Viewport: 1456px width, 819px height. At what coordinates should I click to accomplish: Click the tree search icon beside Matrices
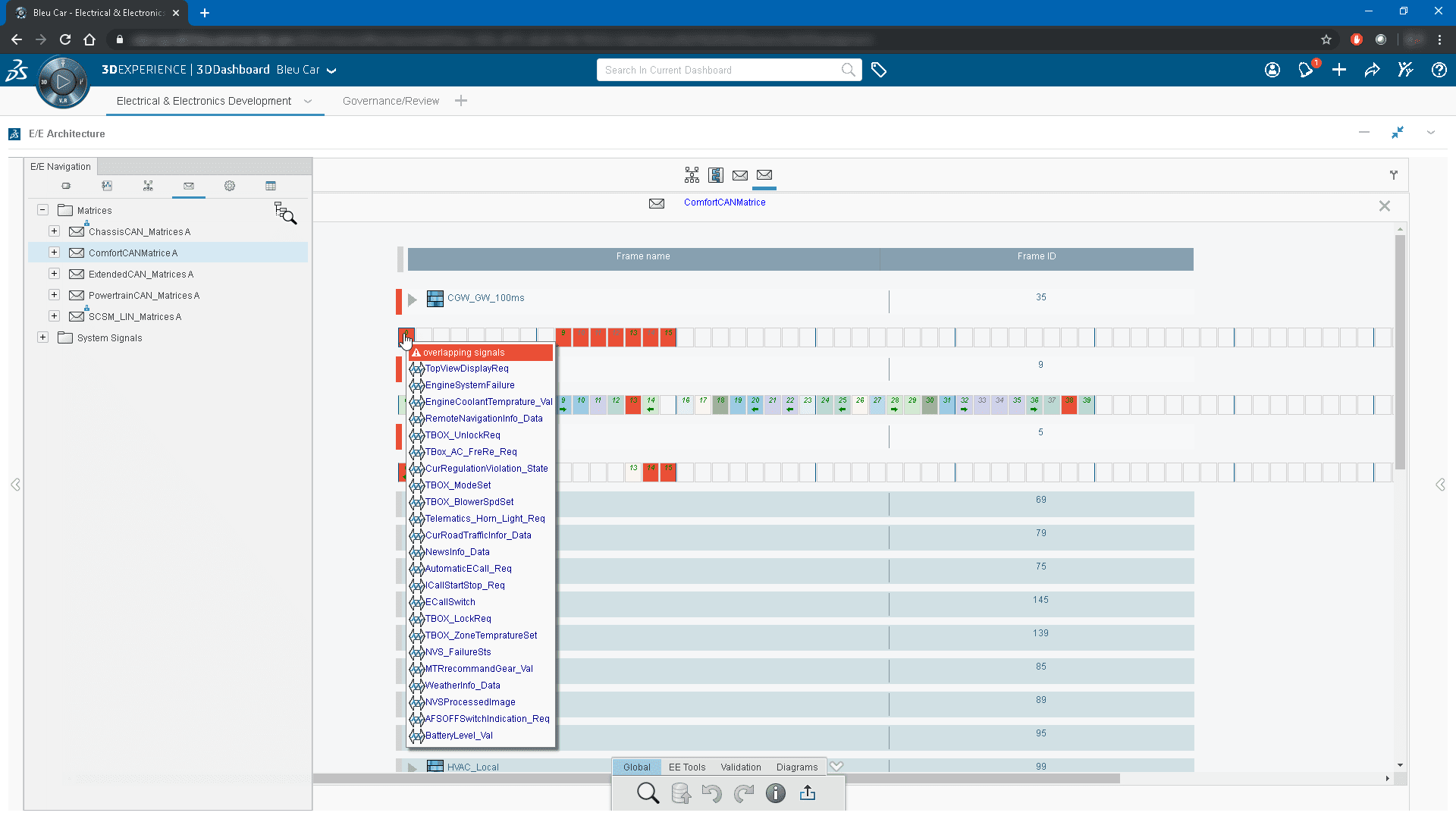(x=285, y=213)
